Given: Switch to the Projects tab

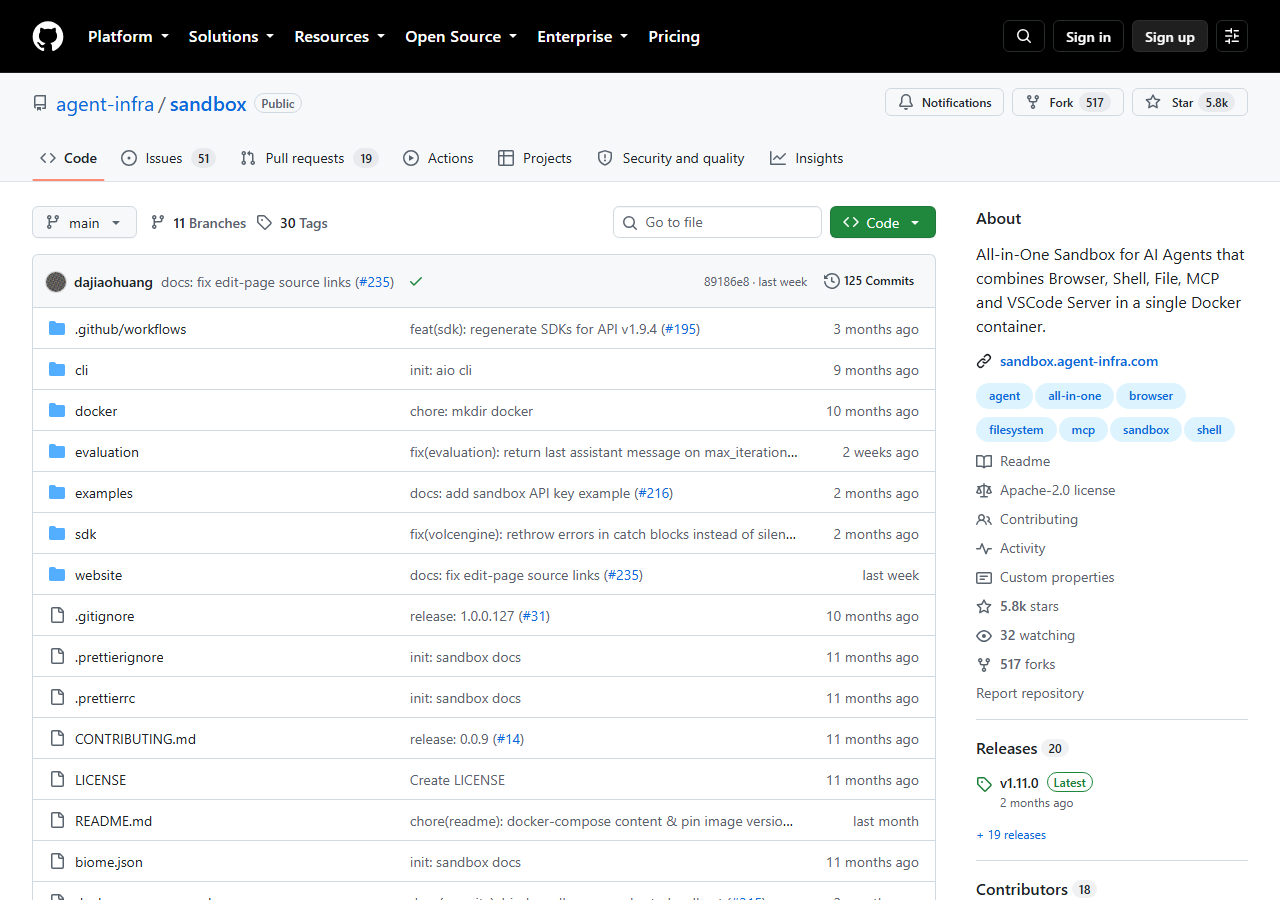Looking at the screenshot, I should click(535, 158).
